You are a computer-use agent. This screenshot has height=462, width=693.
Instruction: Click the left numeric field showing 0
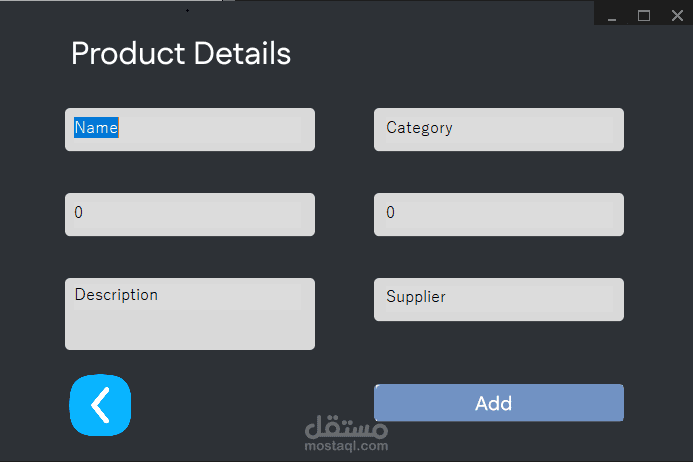tap(190, 214)
